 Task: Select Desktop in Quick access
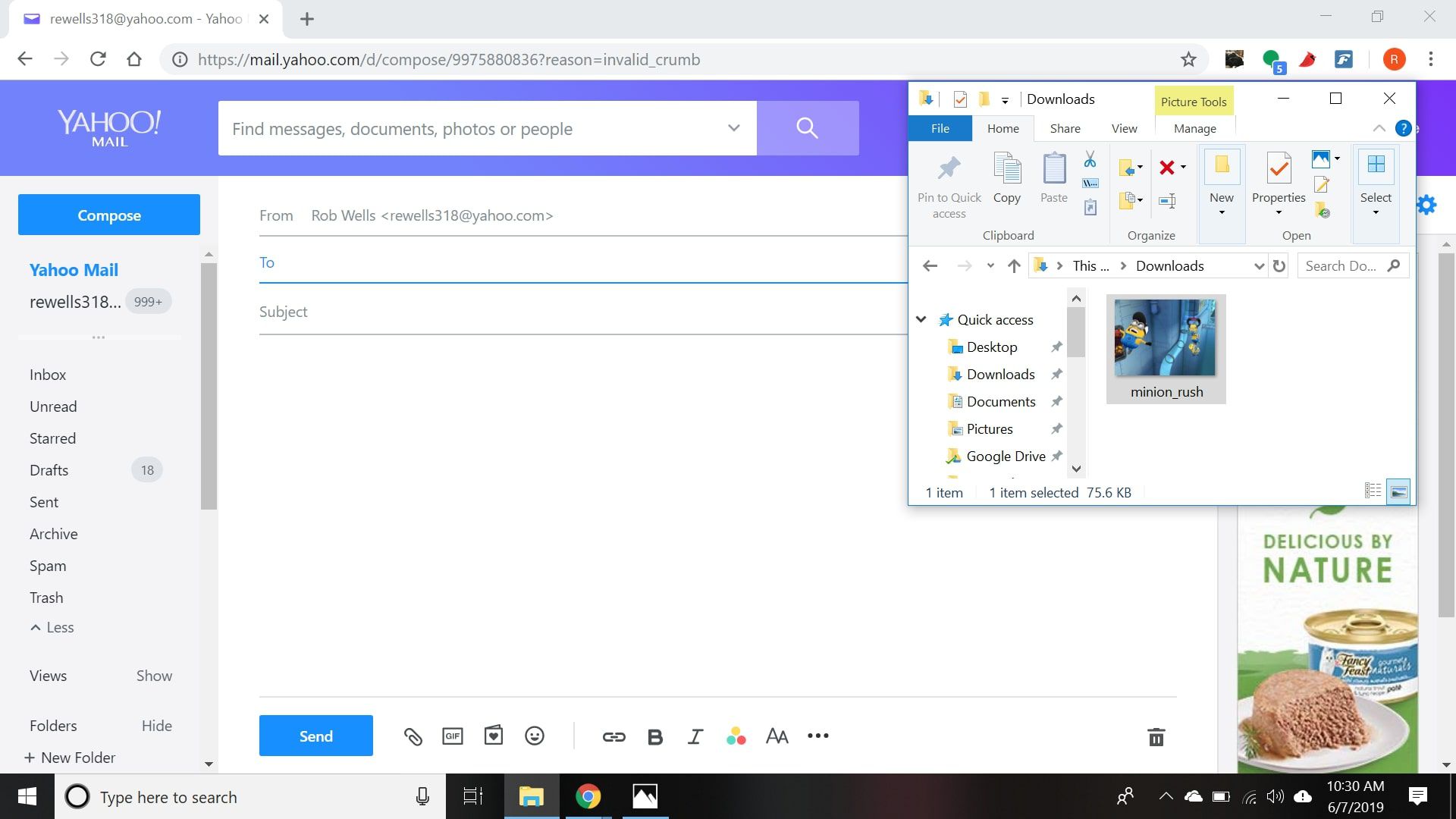click(x=992, y=347)
